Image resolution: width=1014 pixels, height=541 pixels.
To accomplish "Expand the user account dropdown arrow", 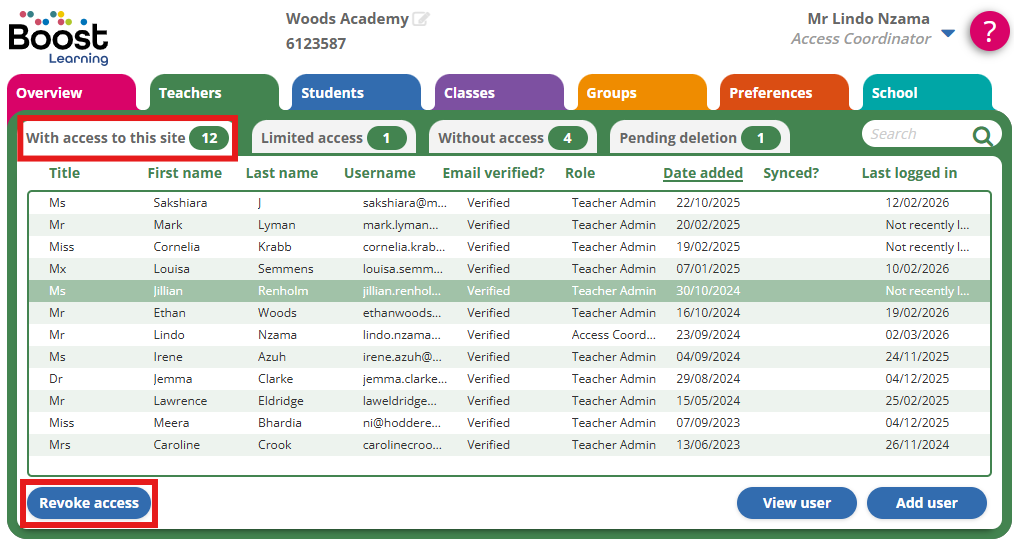I will [948, 34].
